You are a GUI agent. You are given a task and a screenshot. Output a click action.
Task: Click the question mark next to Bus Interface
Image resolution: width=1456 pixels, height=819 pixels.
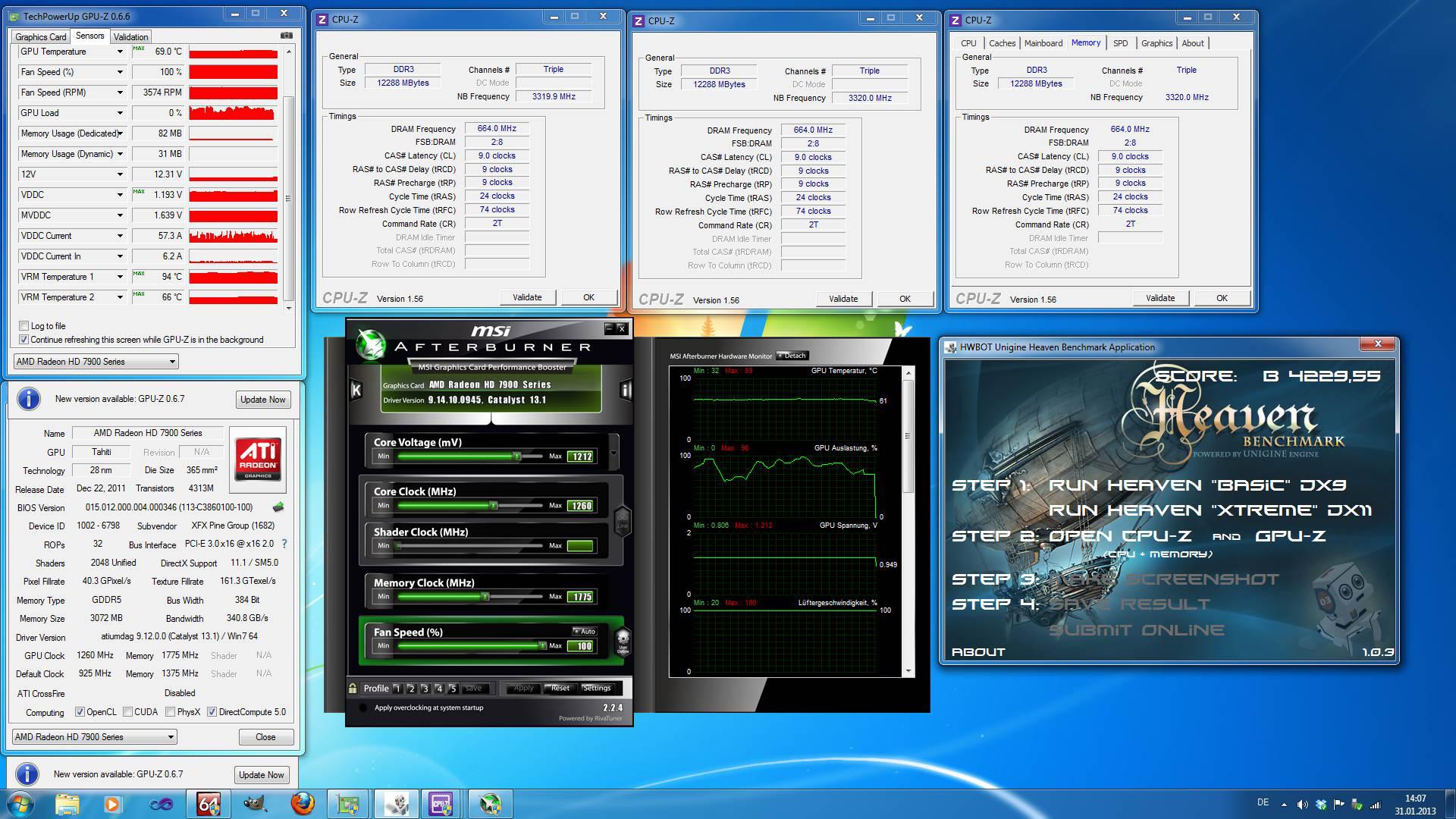coord(284,544)
